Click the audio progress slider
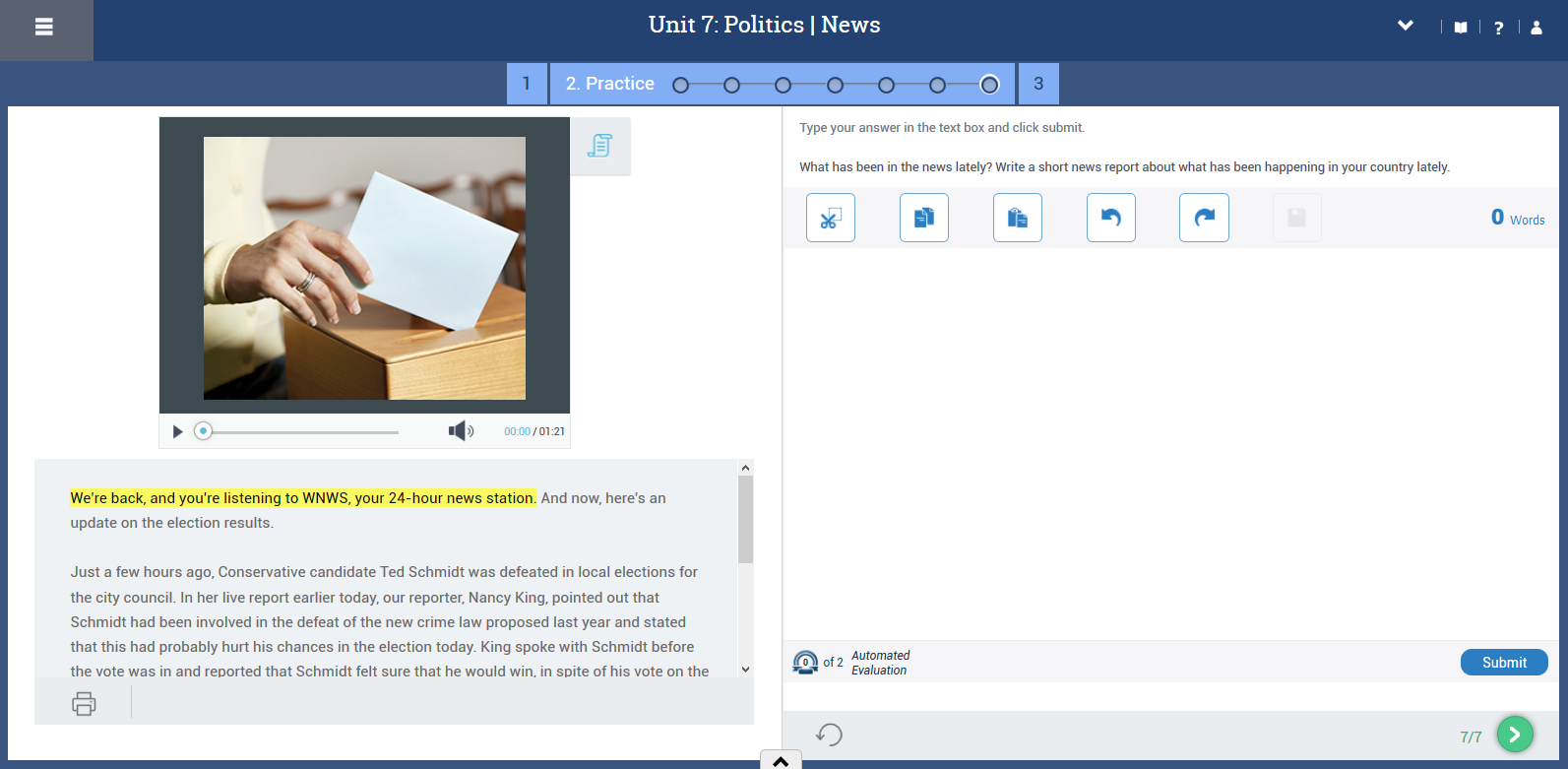Image resolution: width=1568 pixels, height=769 pixels. click(x=300, y=431)
